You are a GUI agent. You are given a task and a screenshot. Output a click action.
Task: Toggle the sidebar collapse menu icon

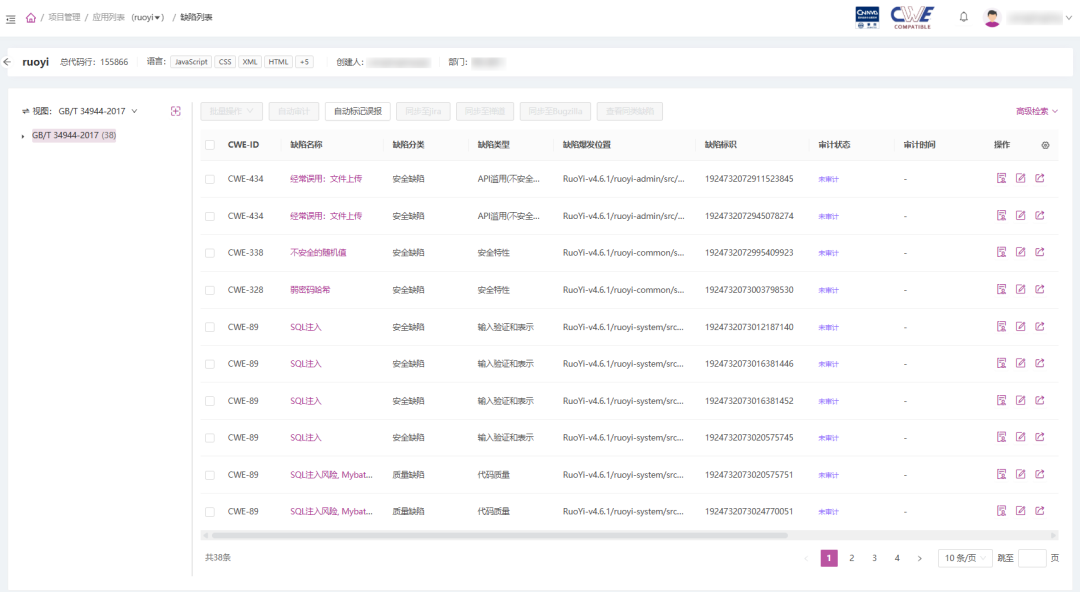[x=11, y=18]
